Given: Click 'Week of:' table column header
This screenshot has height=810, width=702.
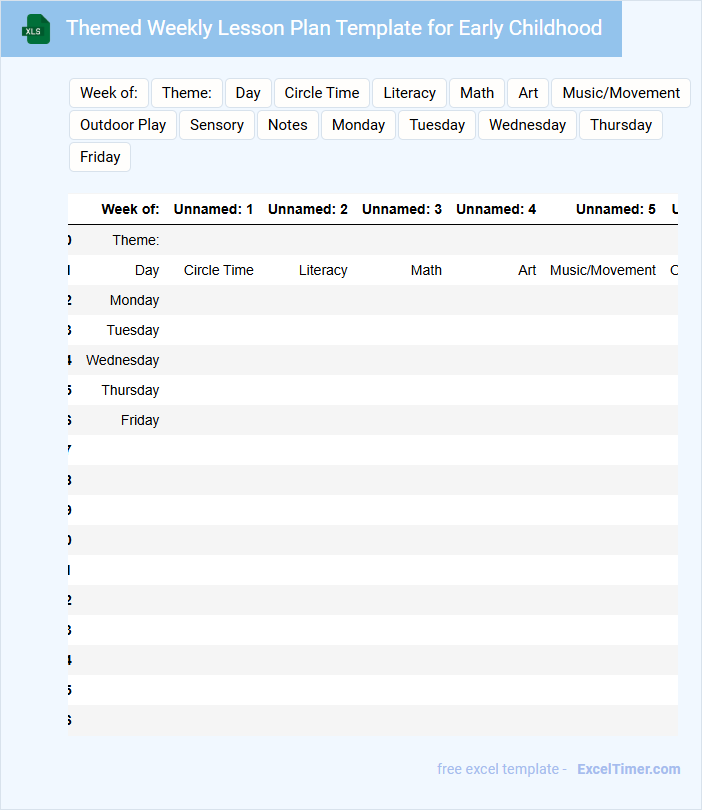Looking at the screenshot, I should click(x=130, y=209).
